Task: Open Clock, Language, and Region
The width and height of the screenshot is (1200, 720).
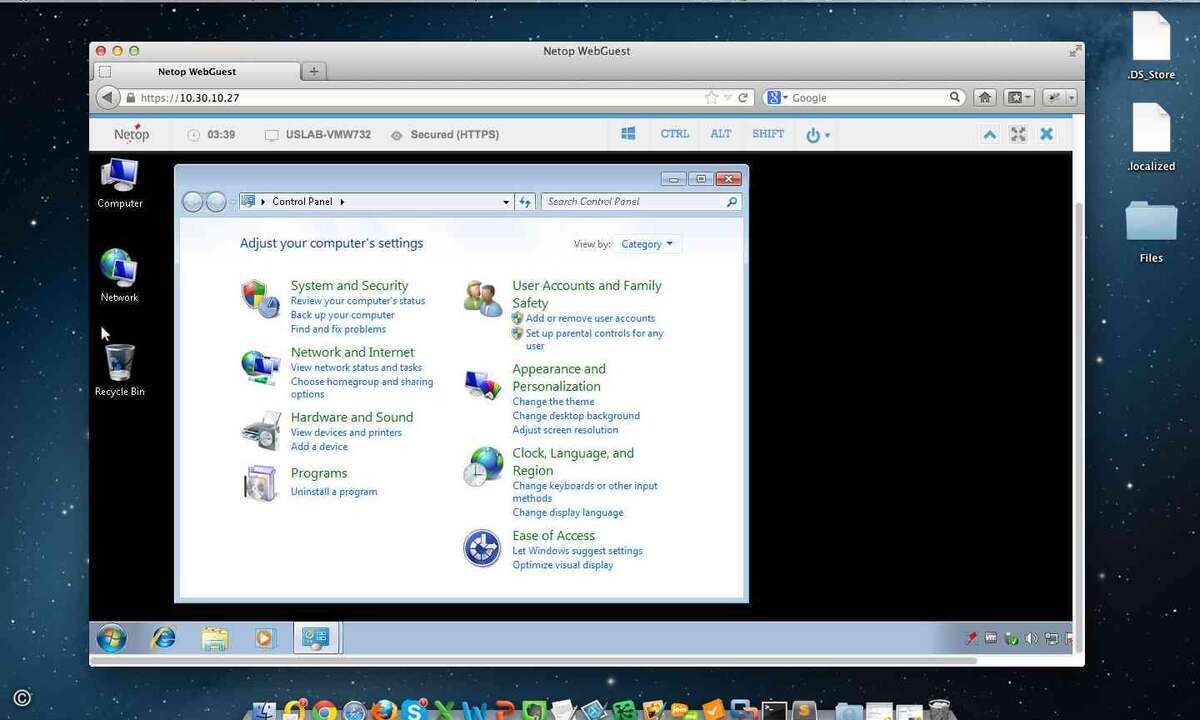Action: (573, 461)
